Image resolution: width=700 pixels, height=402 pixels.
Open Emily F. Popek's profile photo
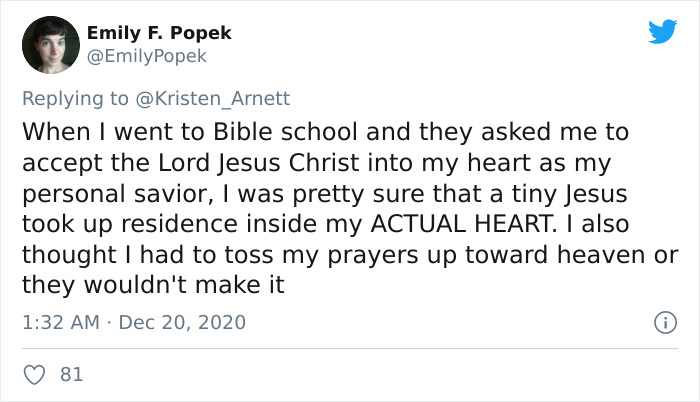[x=50, y=44]
